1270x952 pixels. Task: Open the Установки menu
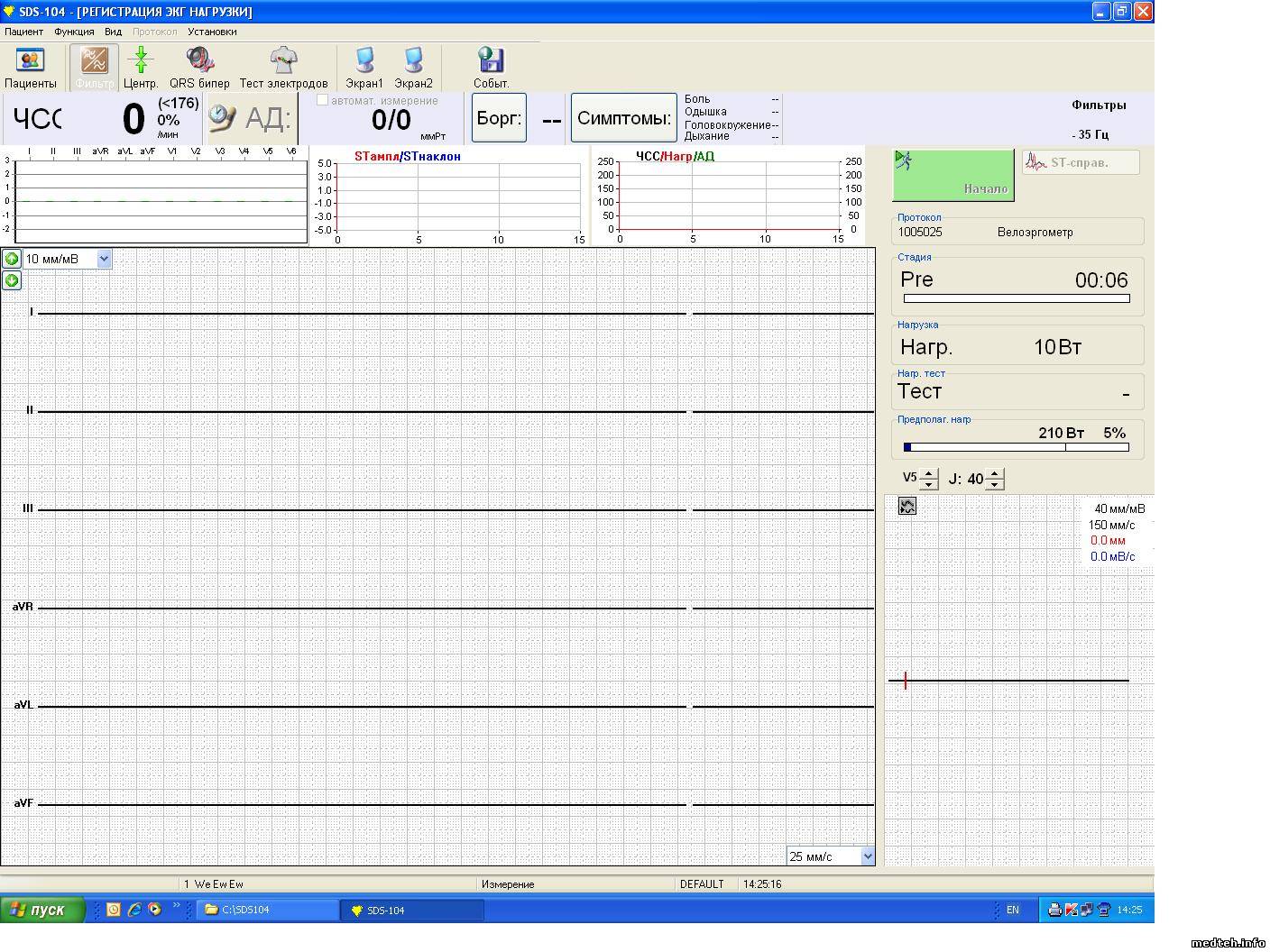tap(212, 32)
